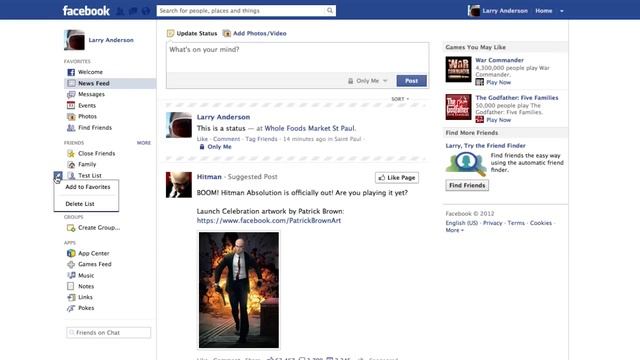Click The Godfather: Five Families title

tap(517, 98)
